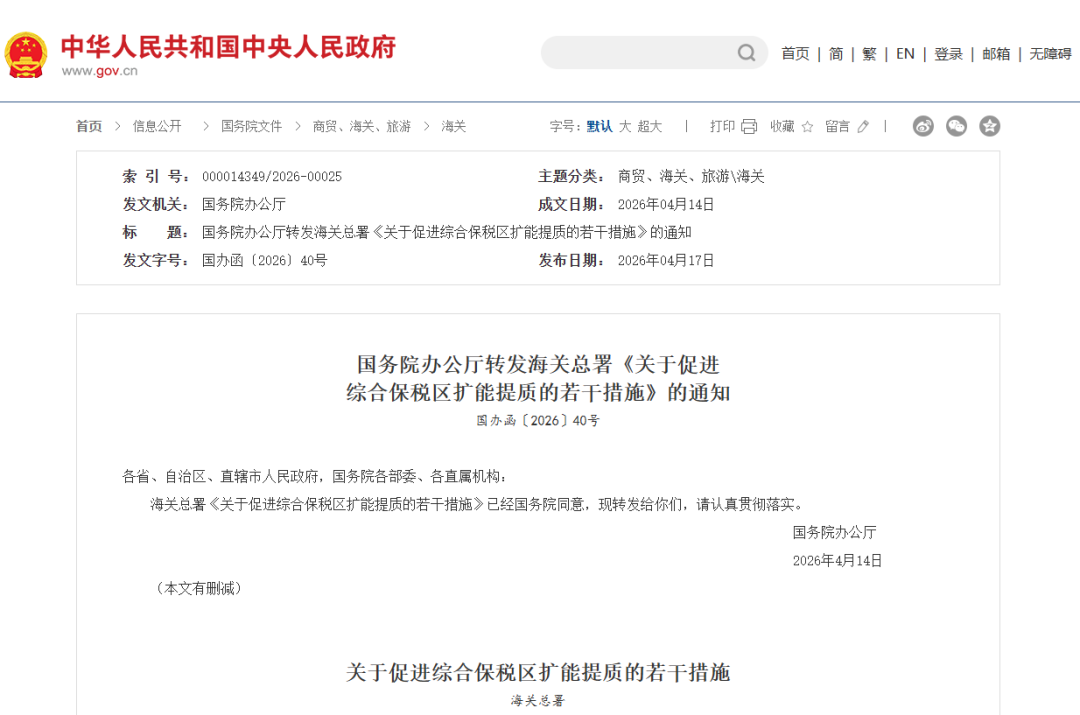The image size is (1080, 715).
Task: Set font size to 默认
Action: pos(599,126)
